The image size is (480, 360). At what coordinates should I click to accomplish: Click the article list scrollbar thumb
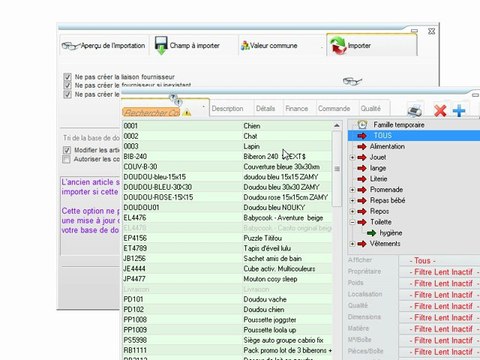[337, 169]
